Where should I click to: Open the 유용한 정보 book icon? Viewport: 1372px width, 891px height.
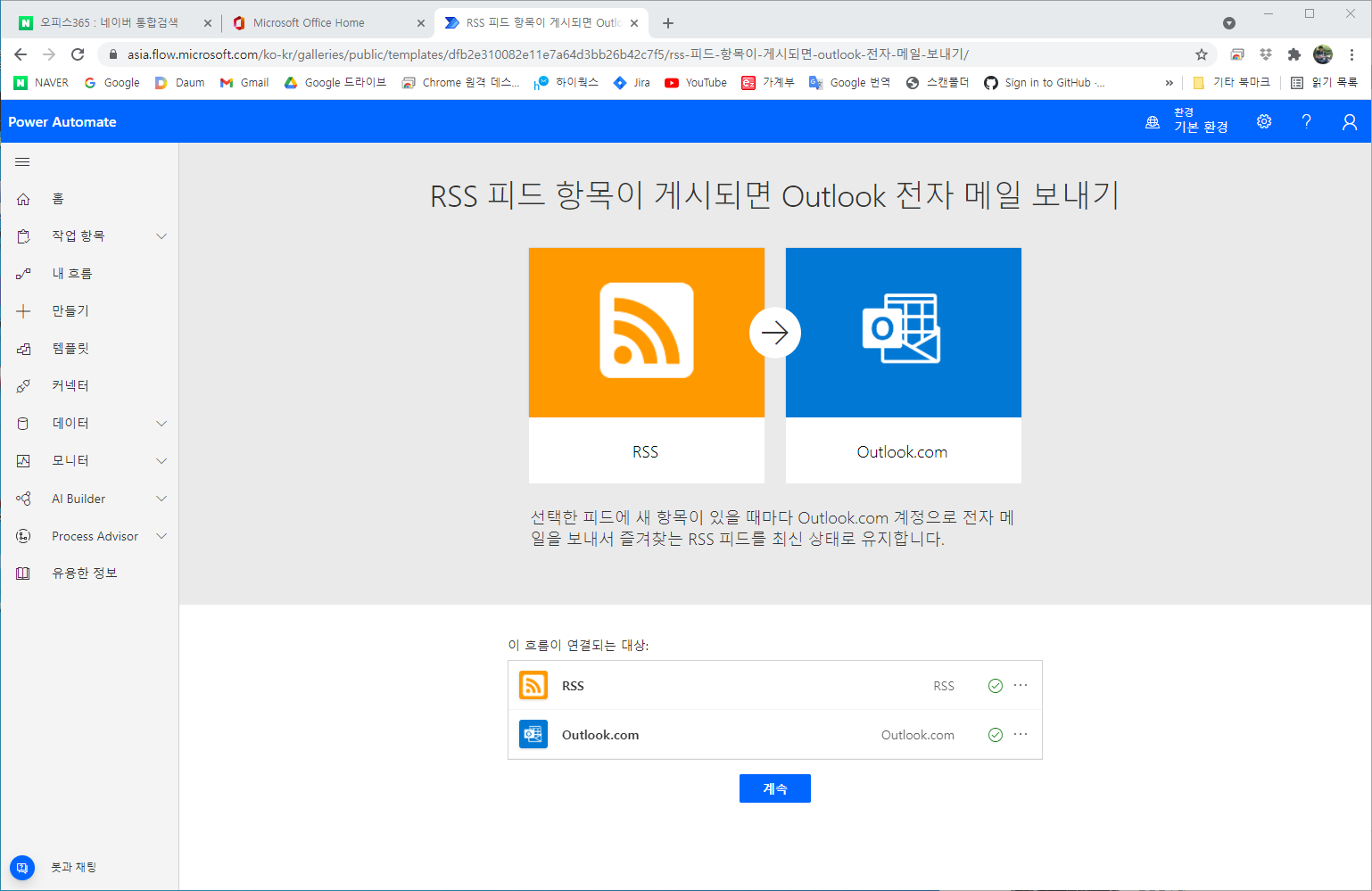pos(23,573)
